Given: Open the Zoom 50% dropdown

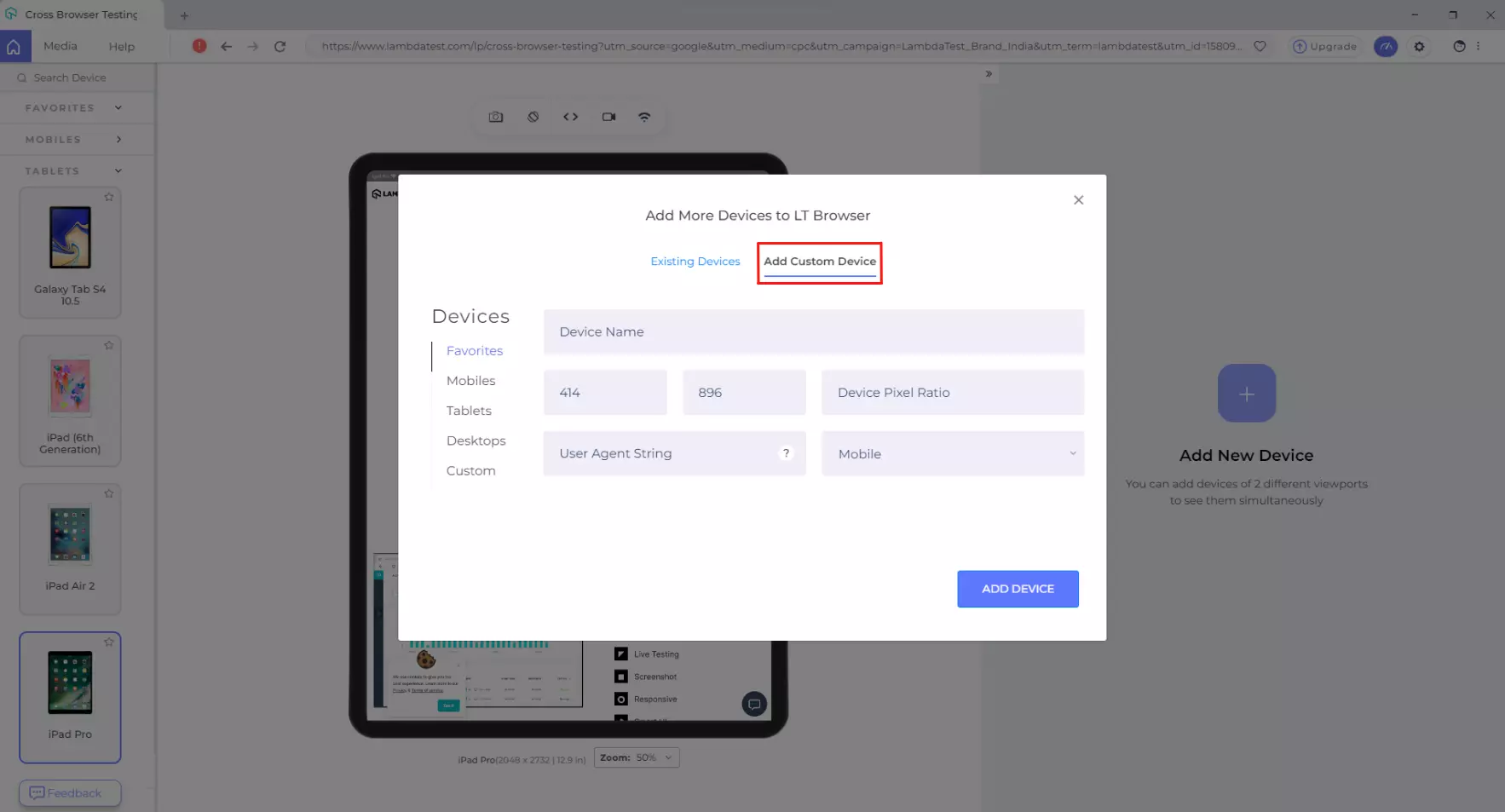Looking at the screenshot, I should [637, 757].
